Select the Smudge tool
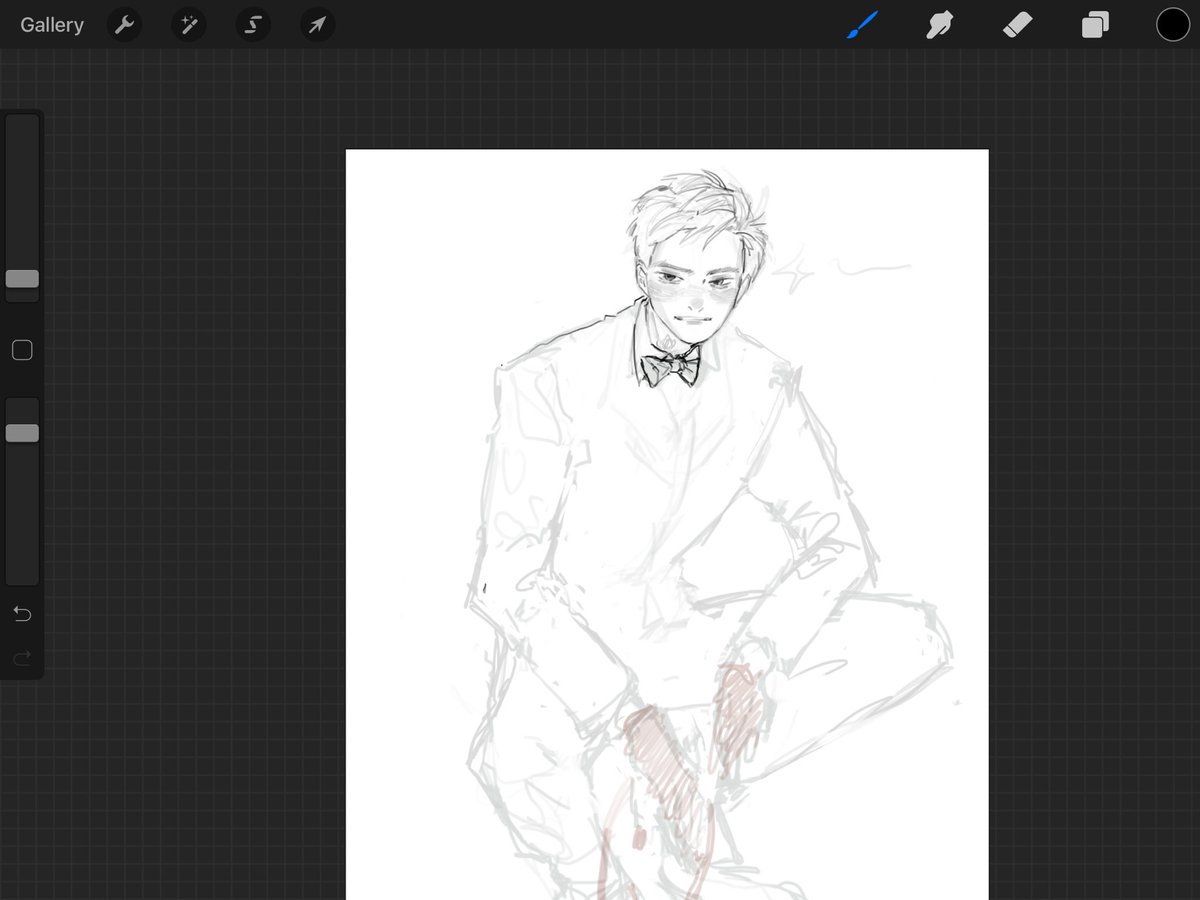 point(939,25)
